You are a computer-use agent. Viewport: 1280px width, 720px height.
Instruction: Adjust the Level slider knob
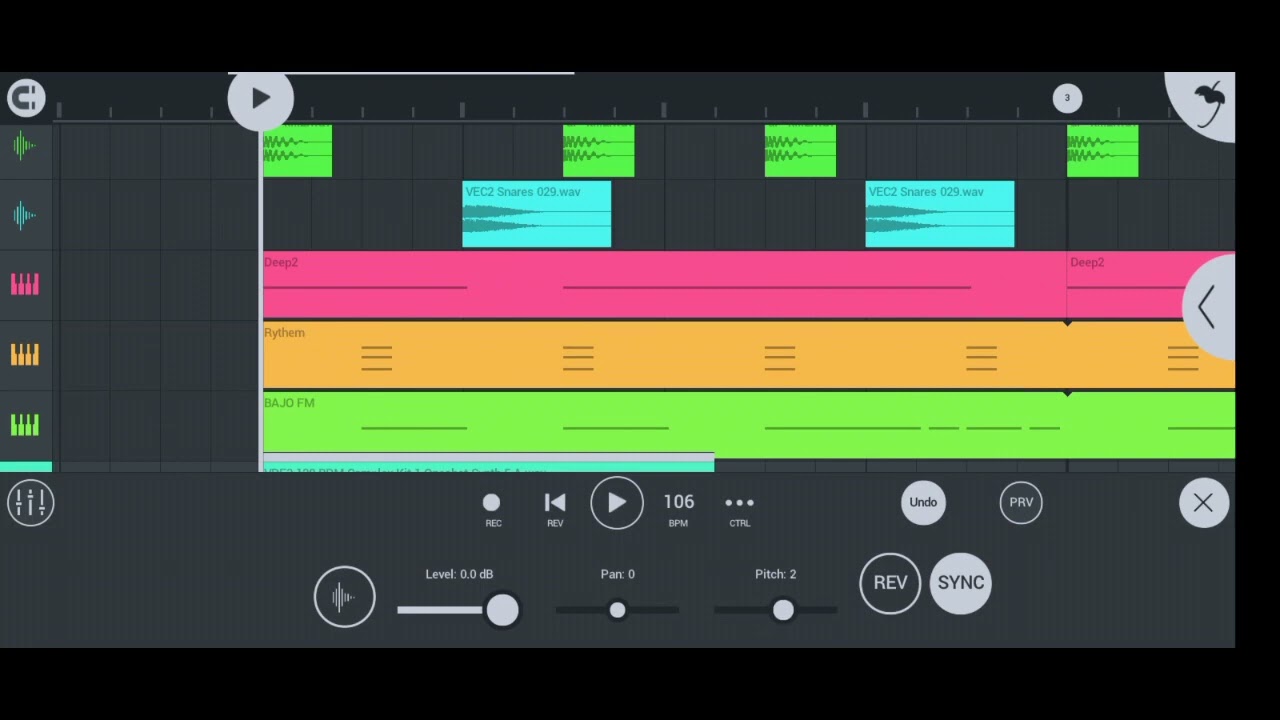502,610
